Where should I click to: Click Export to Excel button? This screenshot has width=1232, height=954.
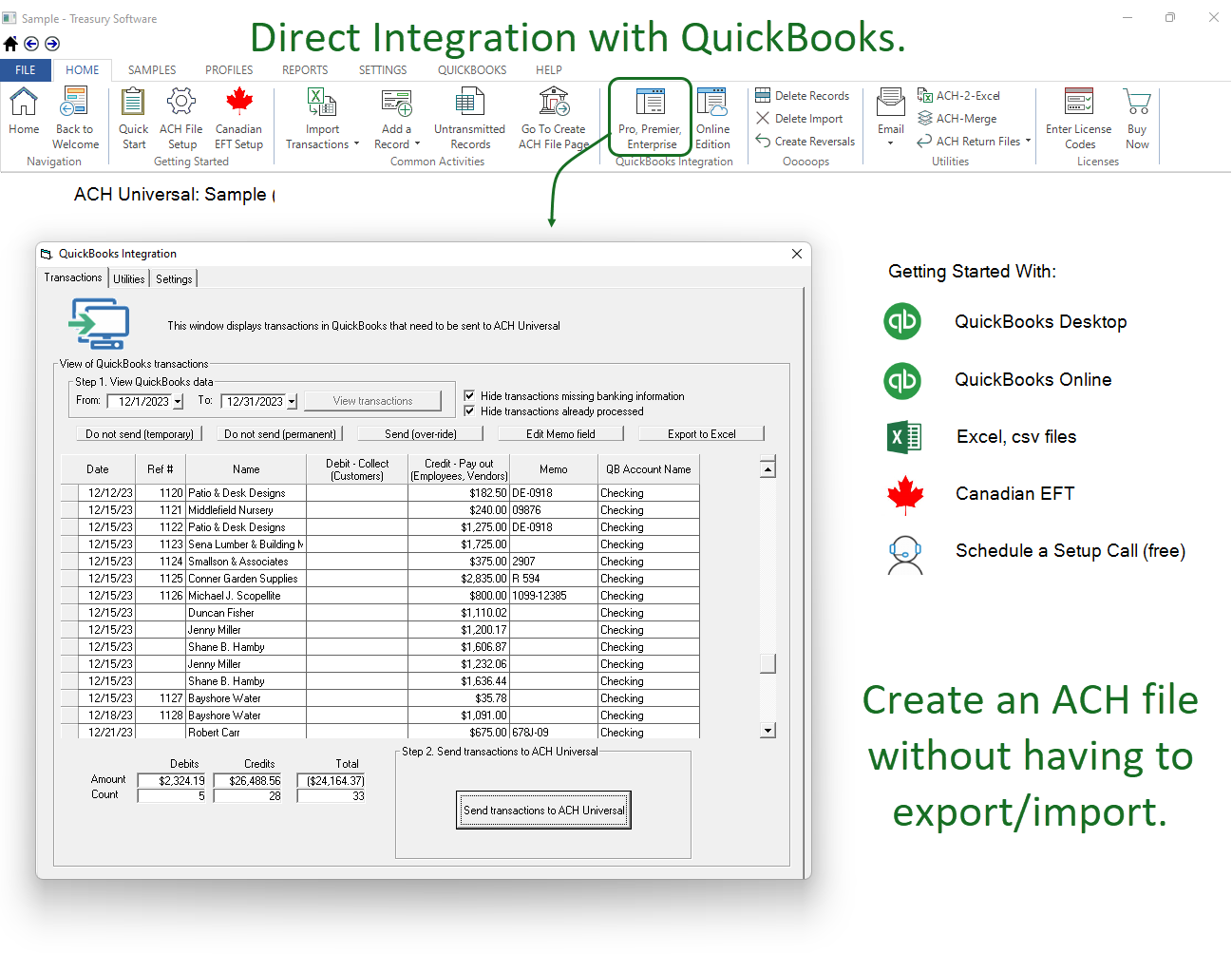[x=702, y=434]
